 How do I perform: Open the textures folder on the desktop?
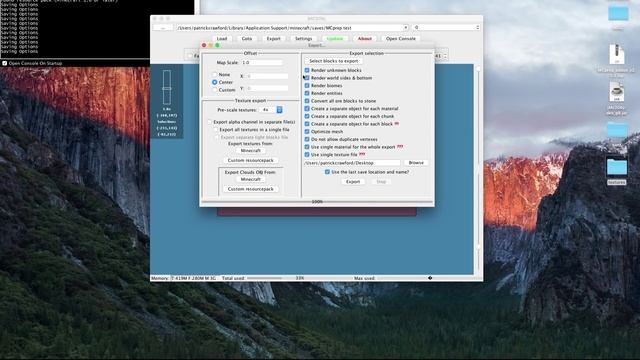(x=616, y=167)
